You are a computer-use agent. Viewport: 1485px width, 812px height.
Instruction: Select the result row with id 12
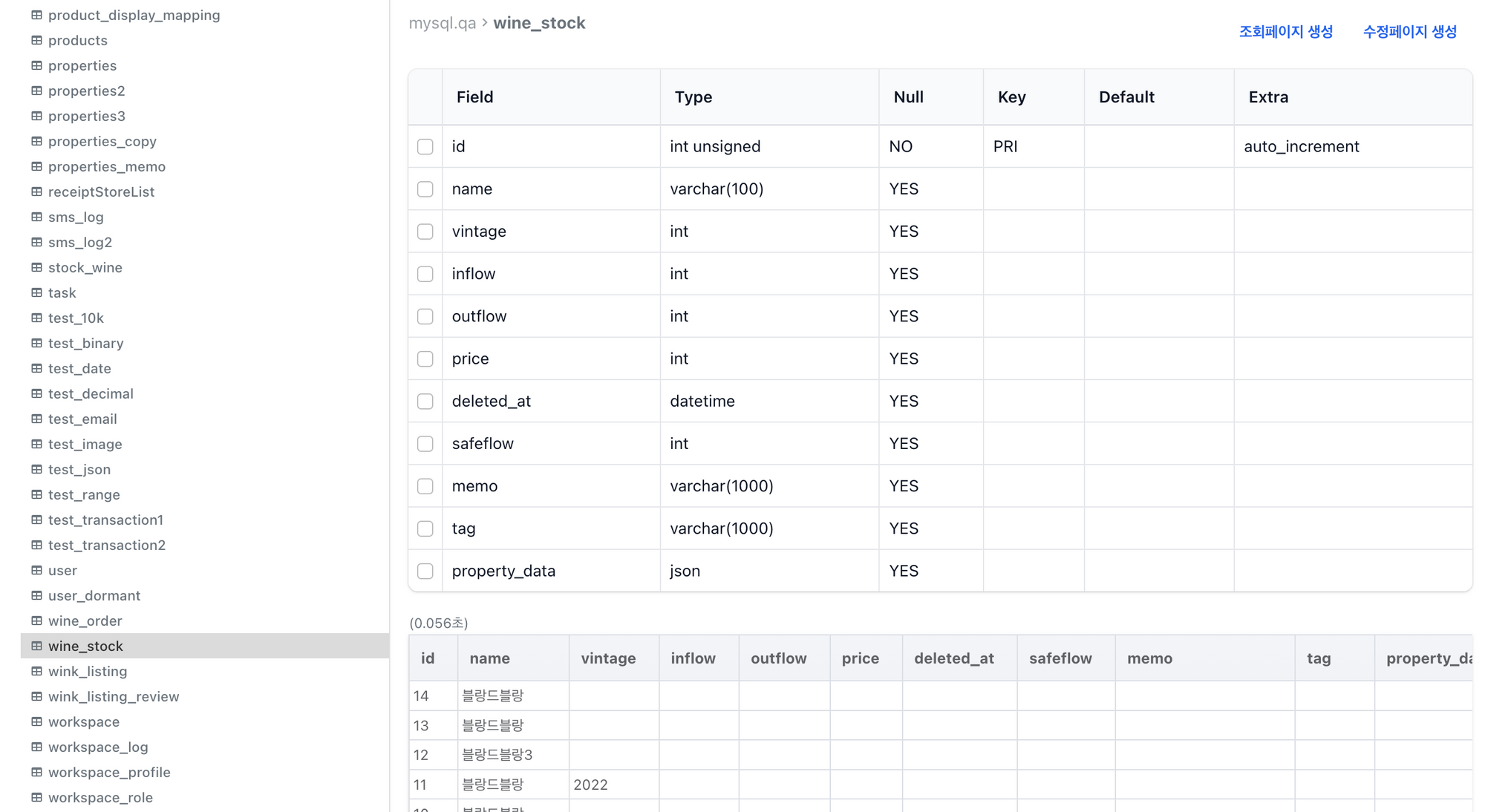pos(941,755)
